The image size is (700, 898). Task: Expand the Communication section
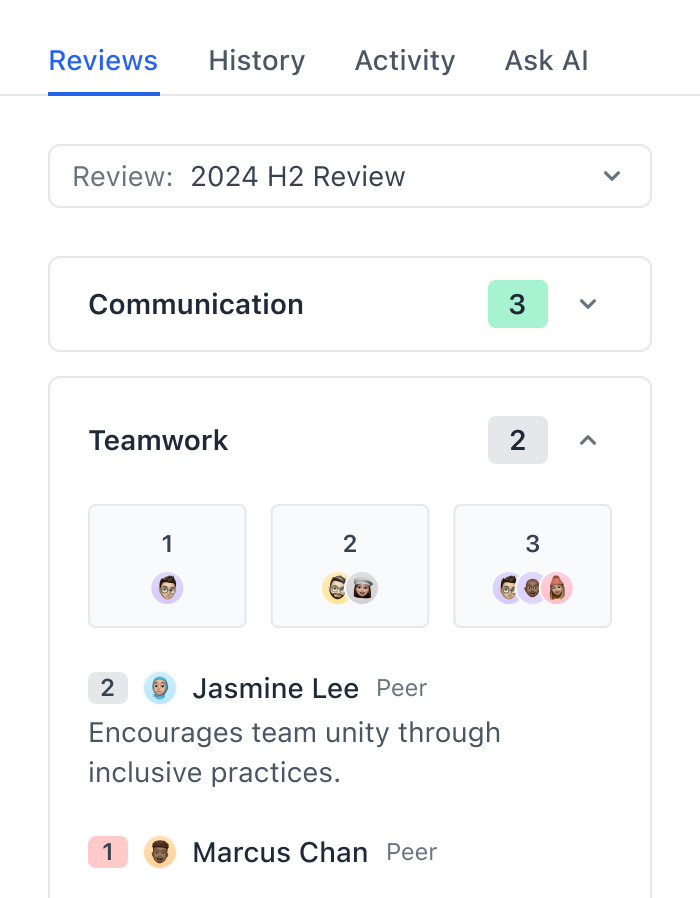588,304
